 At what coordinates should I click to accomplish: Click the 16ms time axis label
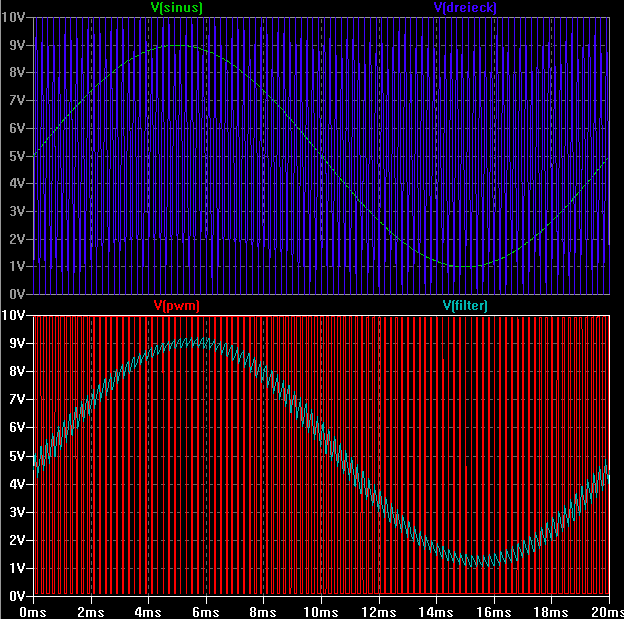coord(494,612)
